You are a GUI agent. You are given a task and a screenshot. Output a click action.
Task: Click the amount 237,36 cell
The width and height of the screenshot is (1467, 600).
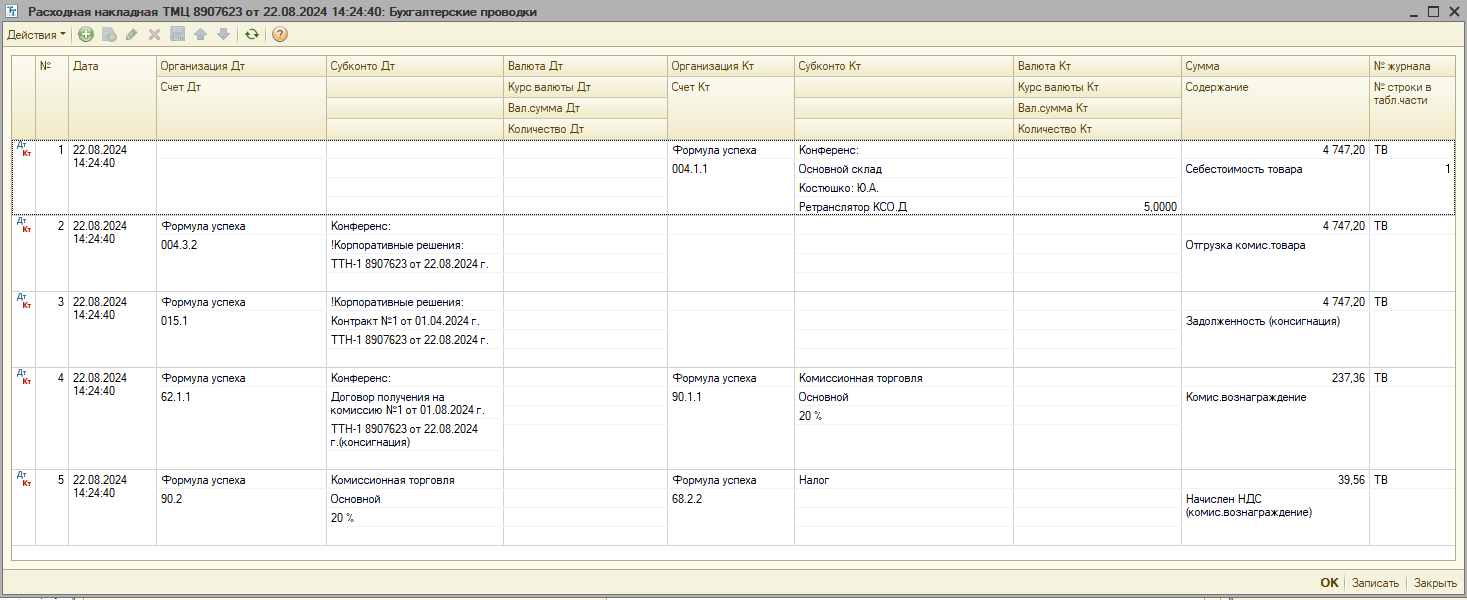click(x=1342, y=379)
